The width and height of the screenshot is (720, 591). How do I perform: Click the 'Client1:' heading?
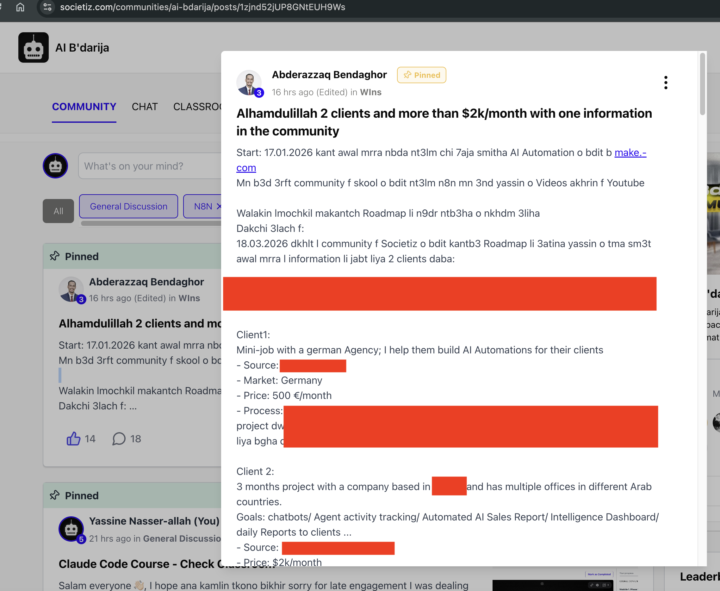253,335
